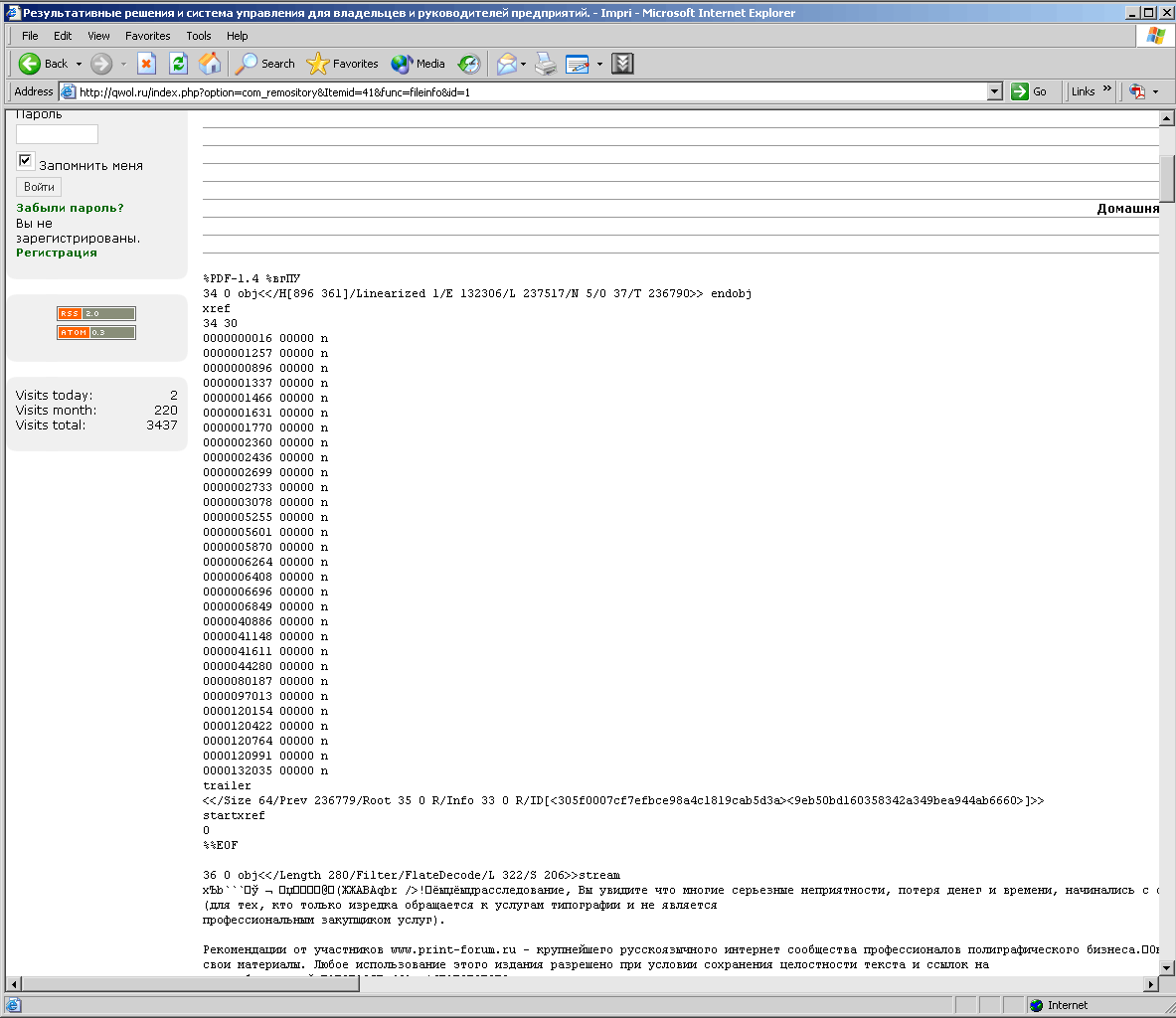Open the Favorites menu
This screenshot has width=1176, height=1018.
[x=148, y=35]
